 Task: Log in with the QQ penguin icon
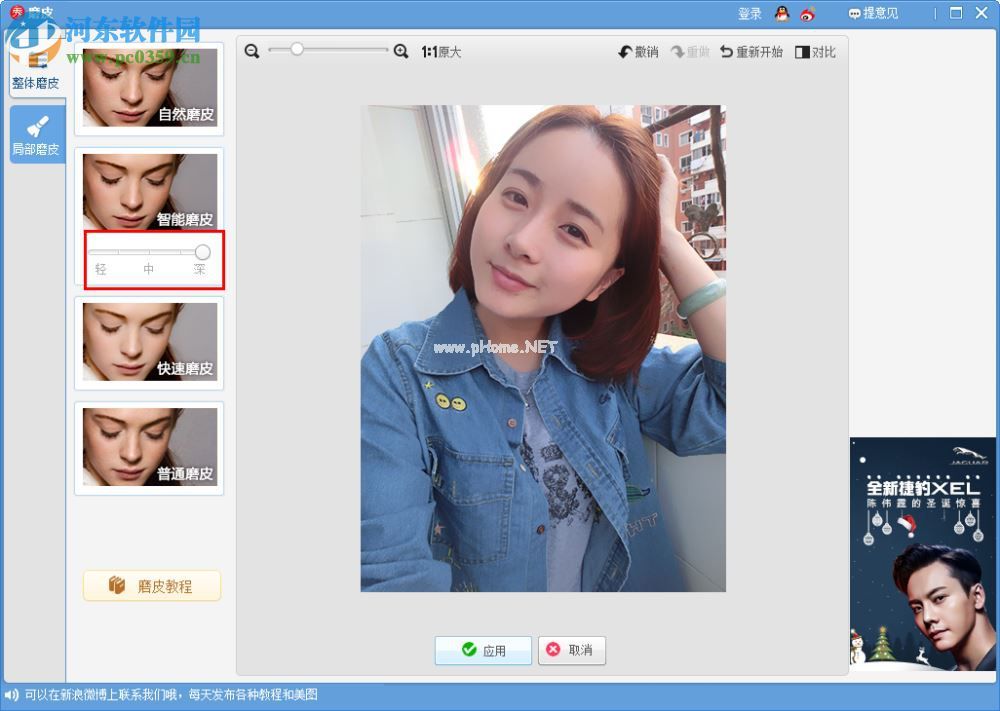[x=782, y=13]
